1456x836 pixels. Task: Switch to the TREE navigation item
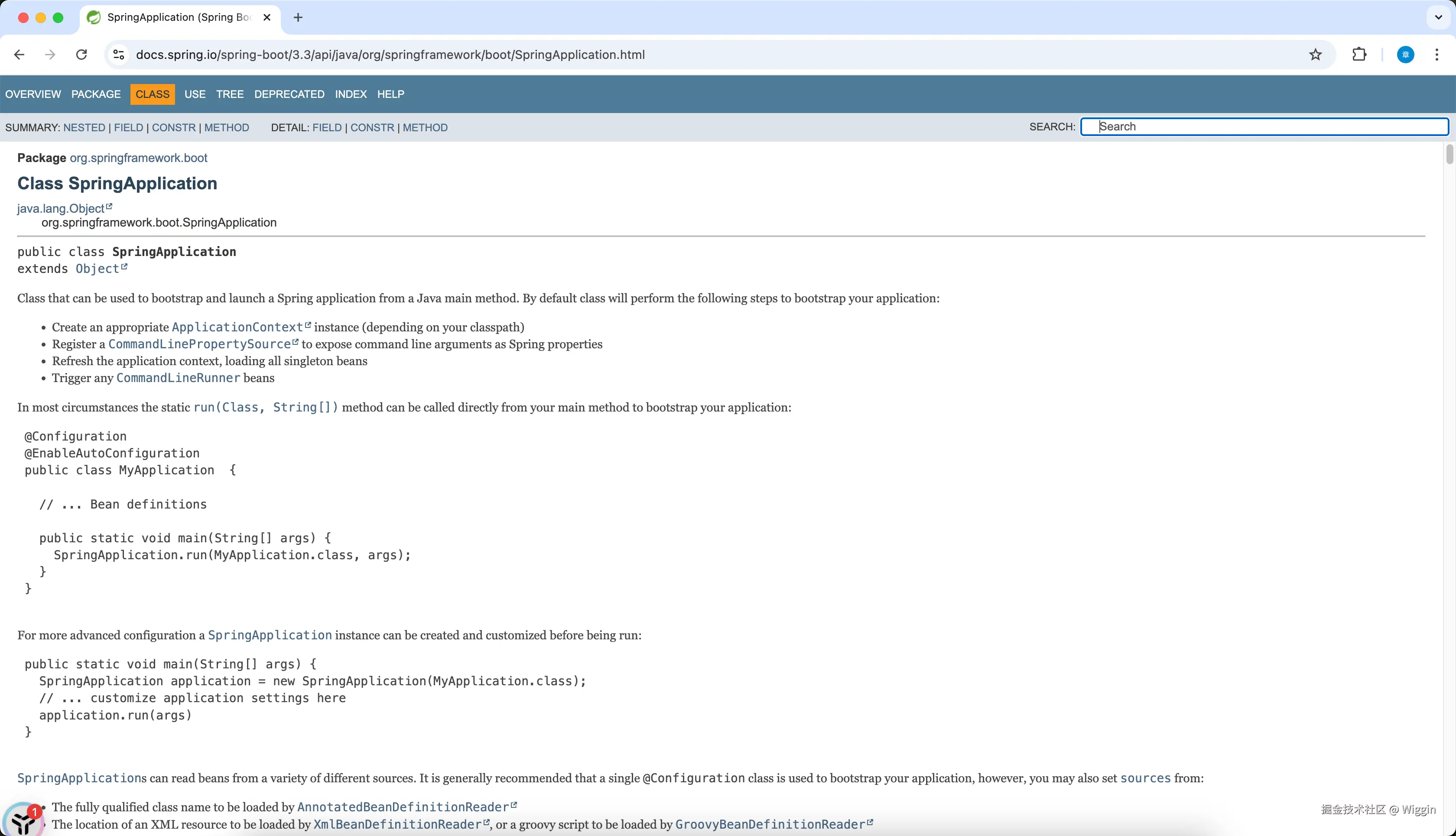[x=229, y=94]
